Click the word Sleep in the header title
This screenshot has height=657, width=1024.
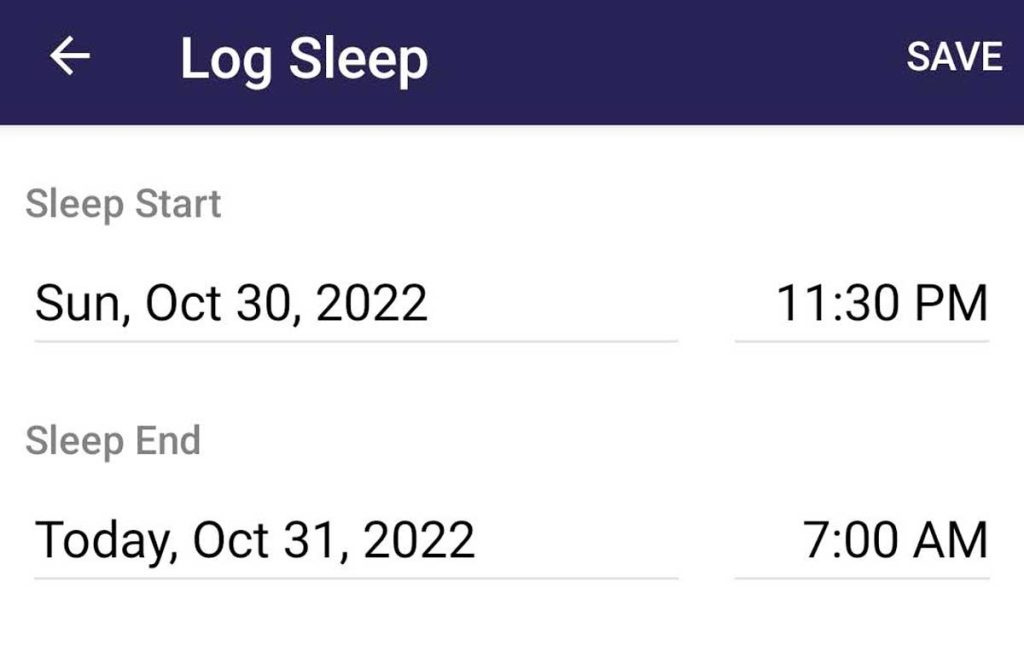pos(358,60)
